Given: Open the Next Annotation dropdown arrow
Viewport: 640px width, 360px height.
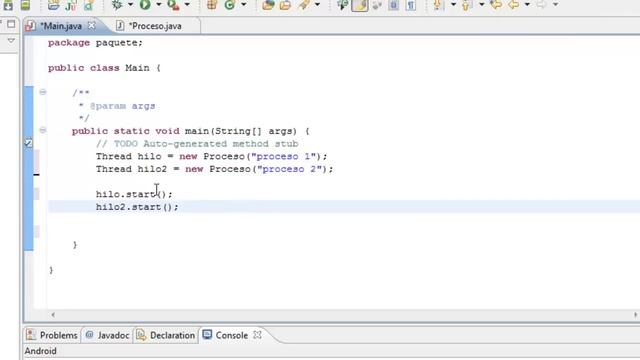Looking at the screenshot, I should (453, 4).
